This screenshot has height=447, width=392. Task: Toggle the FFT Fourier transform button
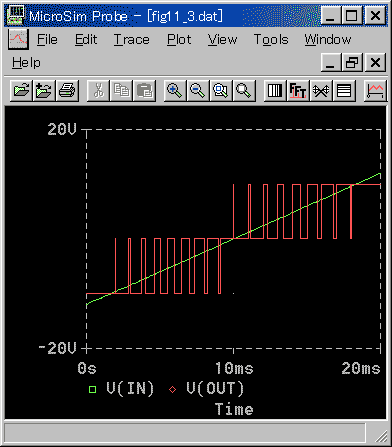298,90
